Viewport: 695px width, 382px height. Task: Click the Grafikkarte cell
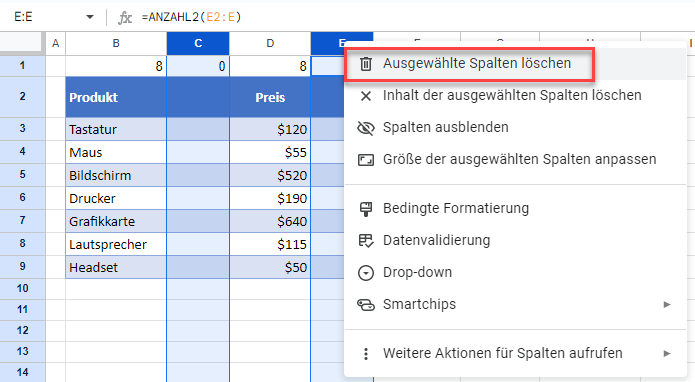116,221
